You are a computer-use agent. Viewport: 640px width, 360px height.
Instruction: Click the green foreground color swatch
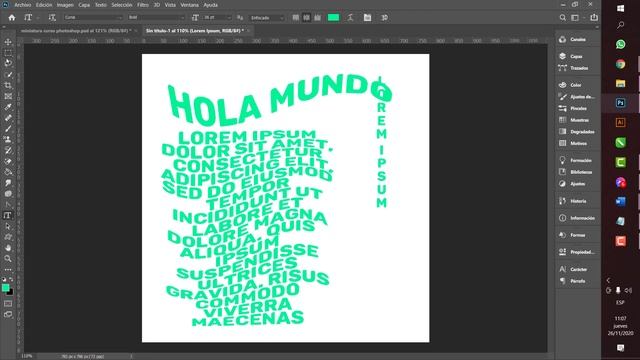pyautogui.click(x=5, y=288)
